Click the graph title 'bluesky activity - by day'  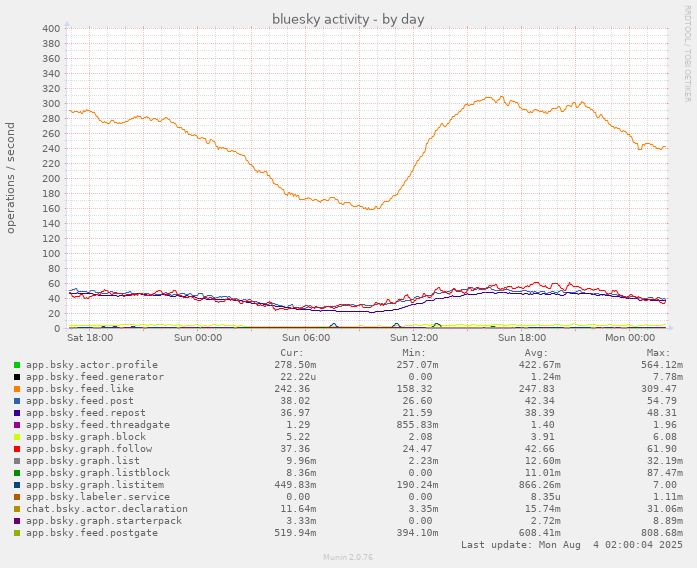[348, 20]
